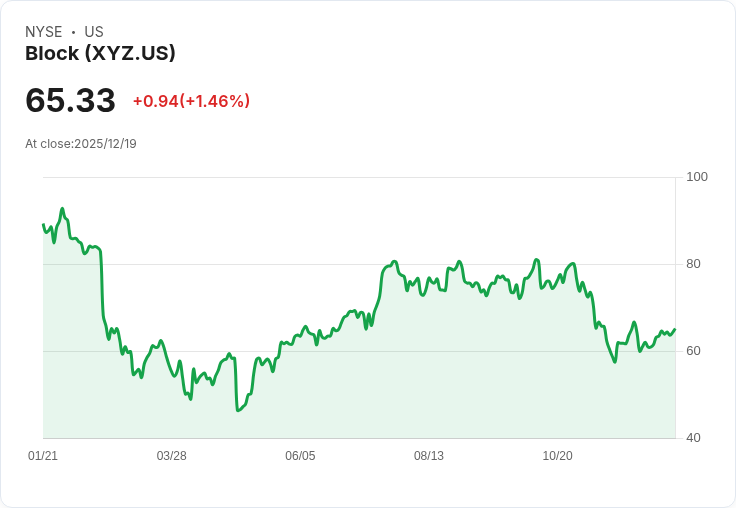736x508 pixels.
Task: Click the green shaded area under the chart line
Action: (x=400, y=380)
